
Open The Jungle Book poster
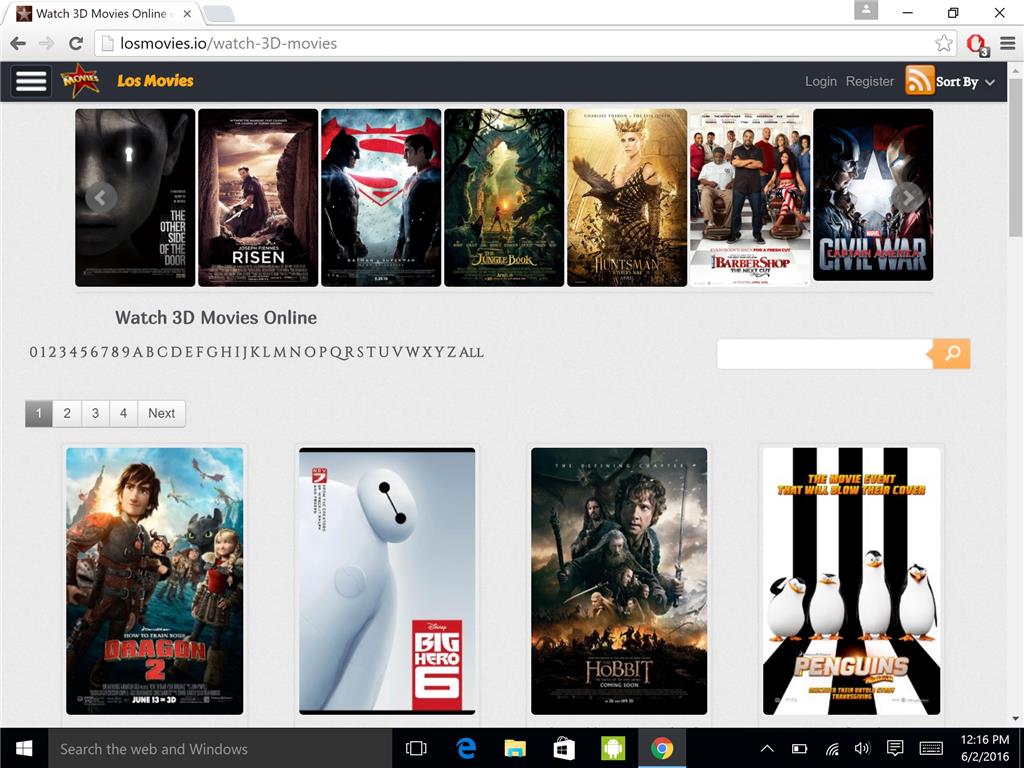coord(504,197)
